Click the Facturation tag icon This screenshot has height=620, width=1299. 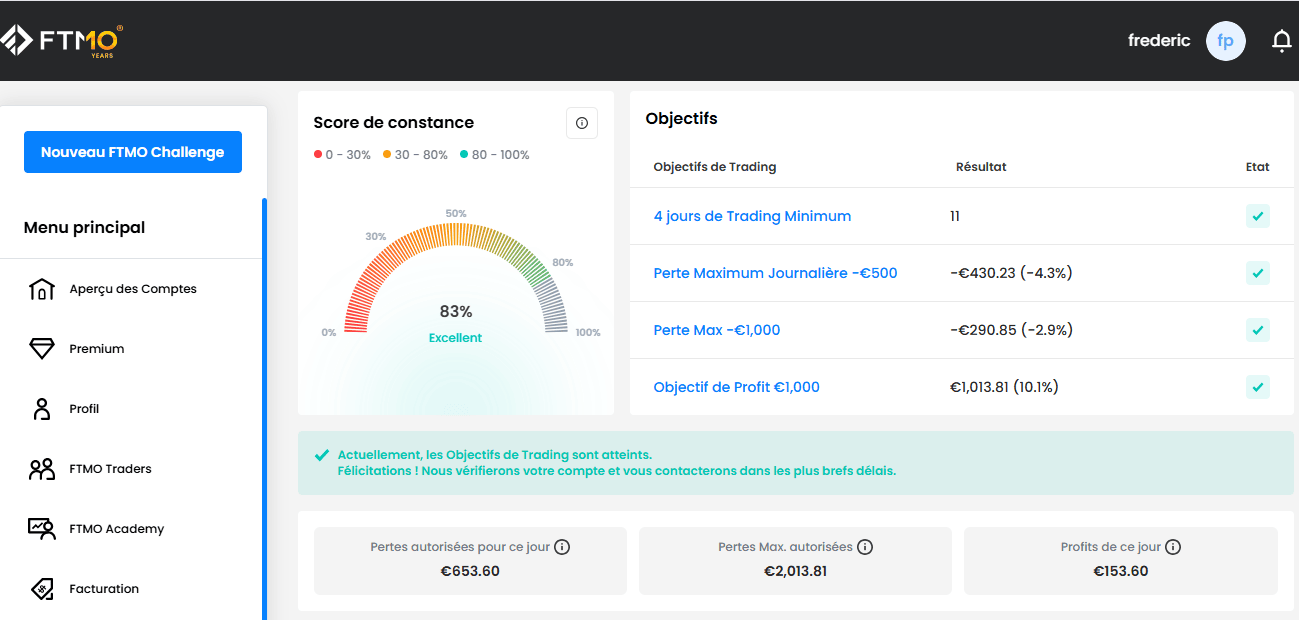pyautogui.click(x=42, y=589)
